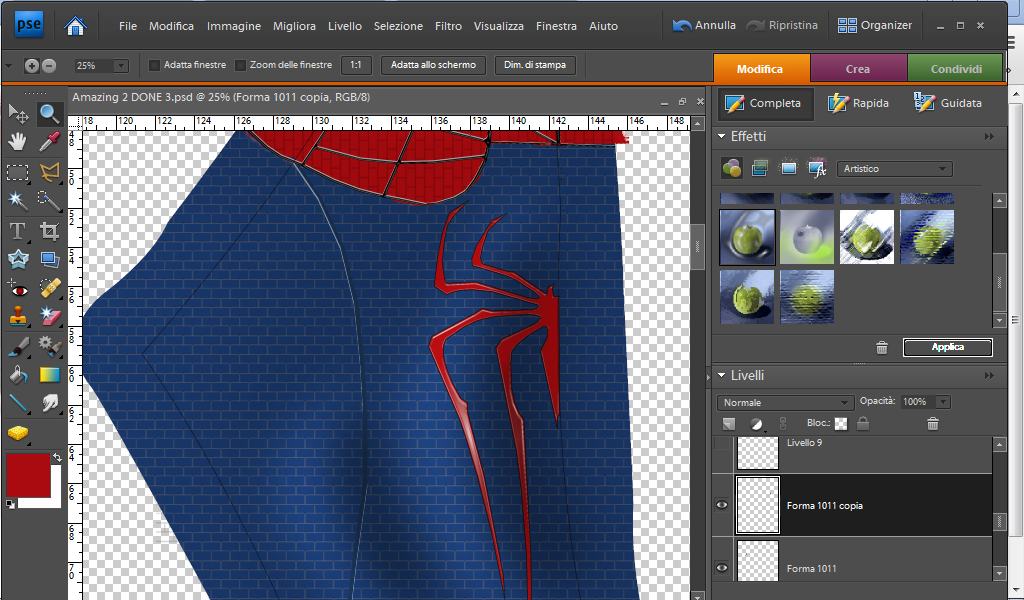Viewport: 1024px width, 600px height.
Task: Enable the Adatta finestre checkbox
Action: [154, 65]
